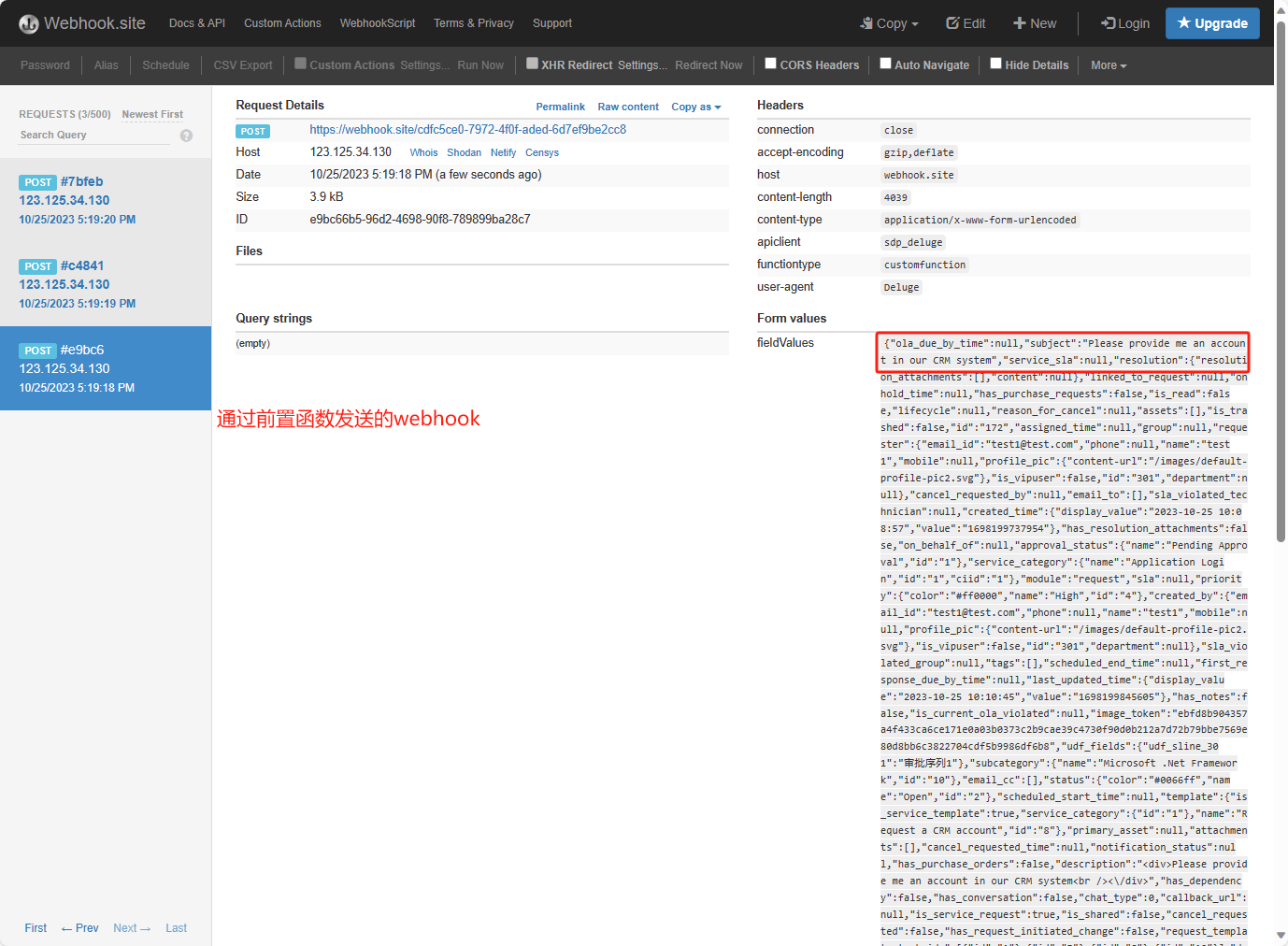This screenshot has width=1288, height=946.
Task: Look up host IP on Censys
Action: [x=542, y=153]
